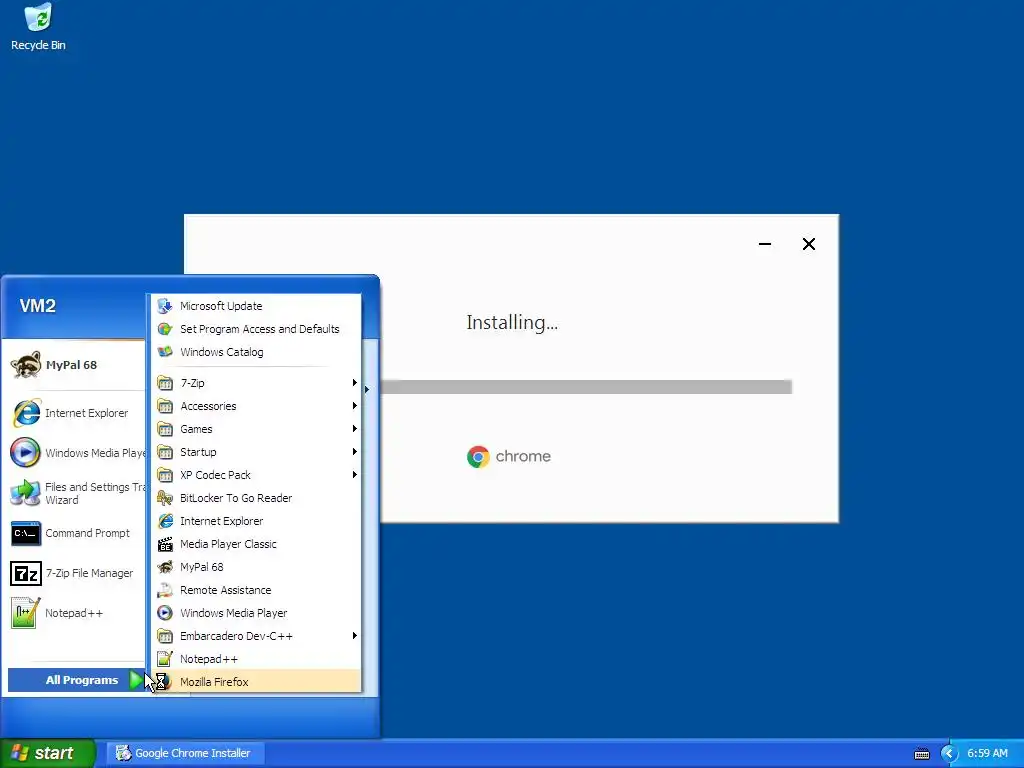Show hidden tray icons with the chevron
This screenshot has height=768, width=1024.
pos(949,754)
